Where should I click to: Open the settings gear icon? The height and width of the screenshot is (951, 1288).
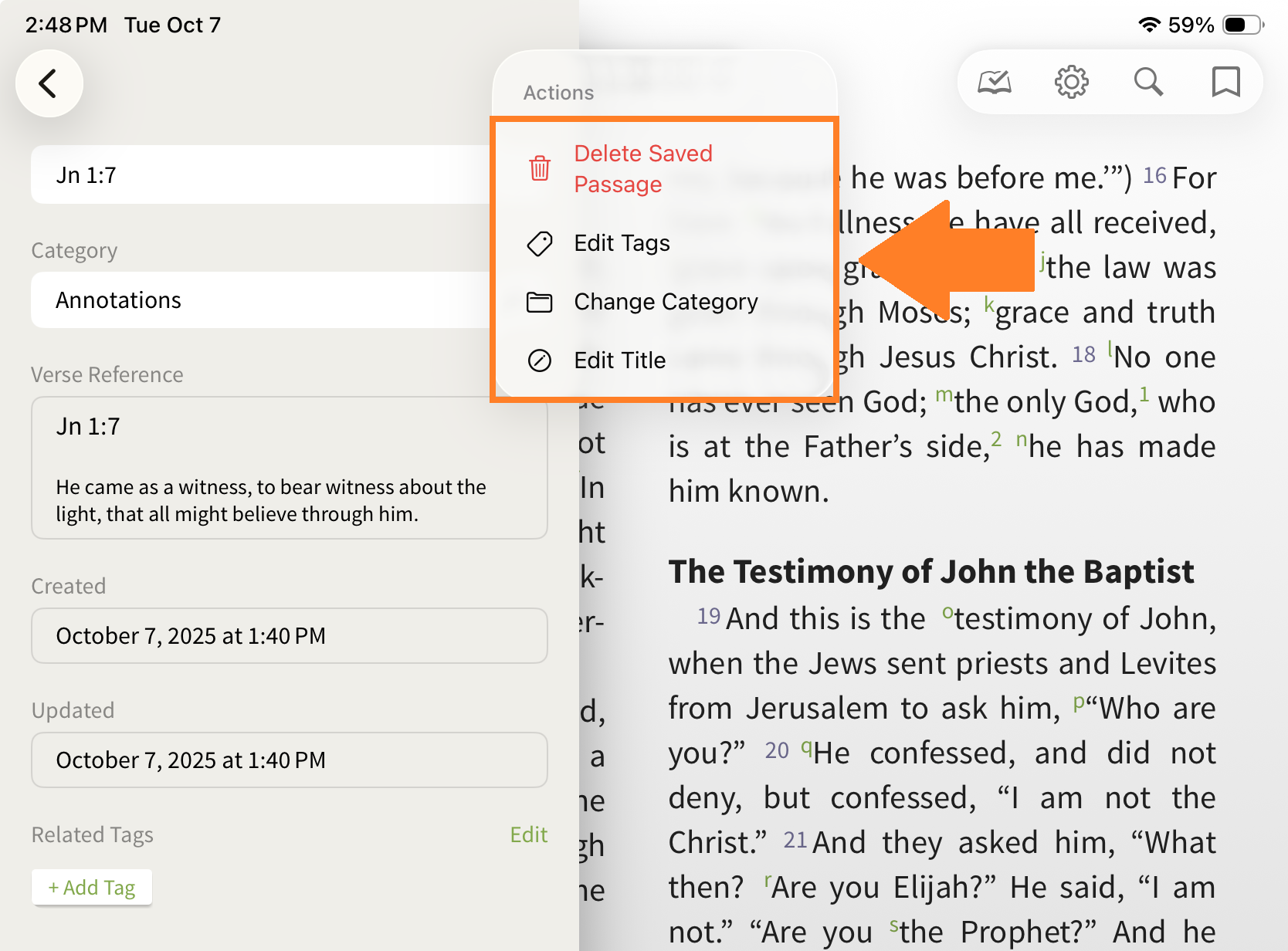(1071, 82)
